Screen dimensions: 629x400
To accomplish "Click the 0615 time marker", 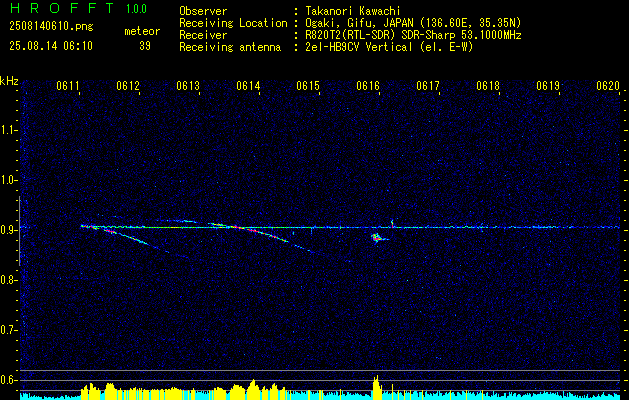I will (308, 86).
